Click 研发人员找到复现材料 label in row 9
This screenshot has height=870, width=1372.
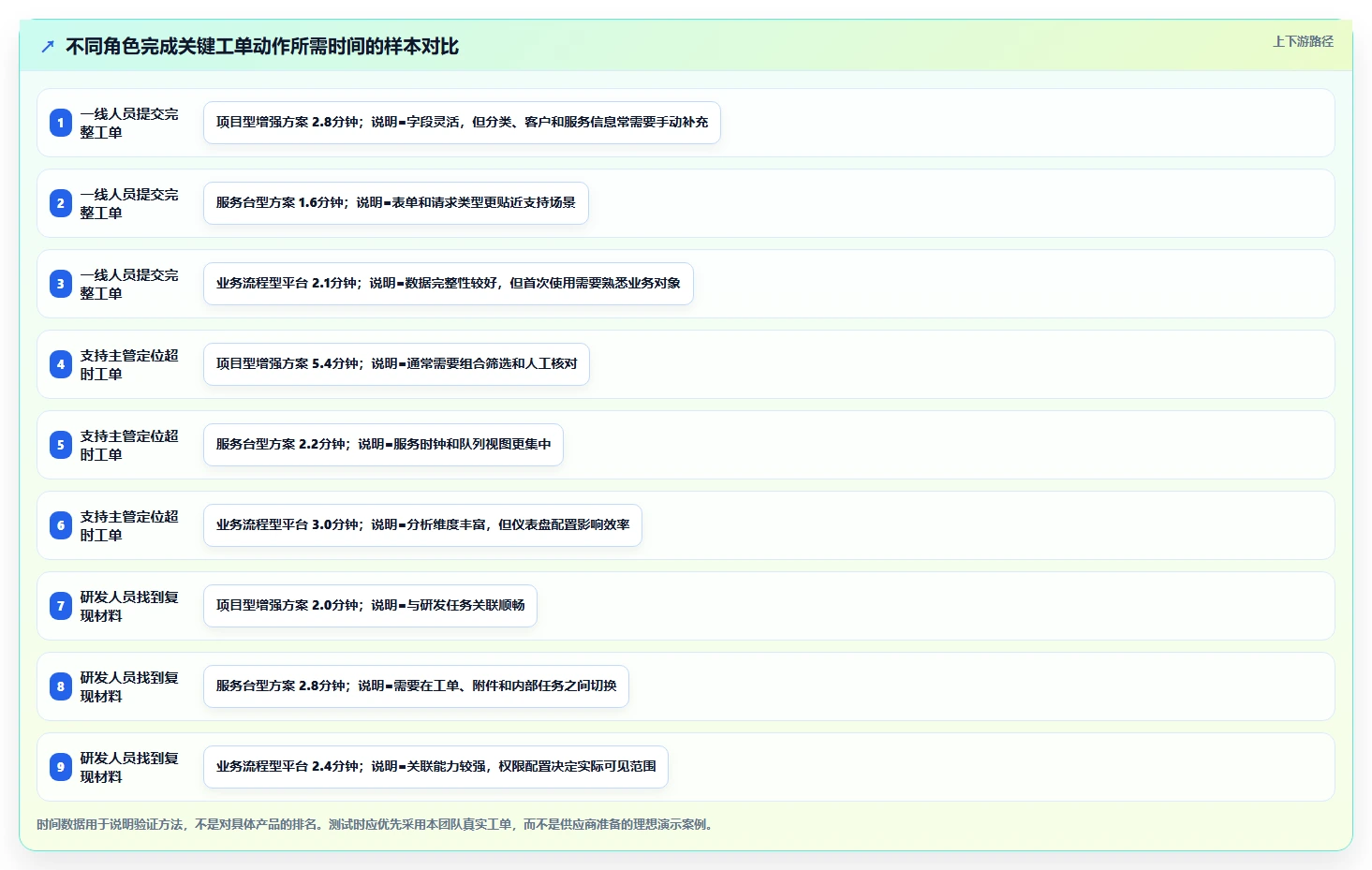coord(129,767)
